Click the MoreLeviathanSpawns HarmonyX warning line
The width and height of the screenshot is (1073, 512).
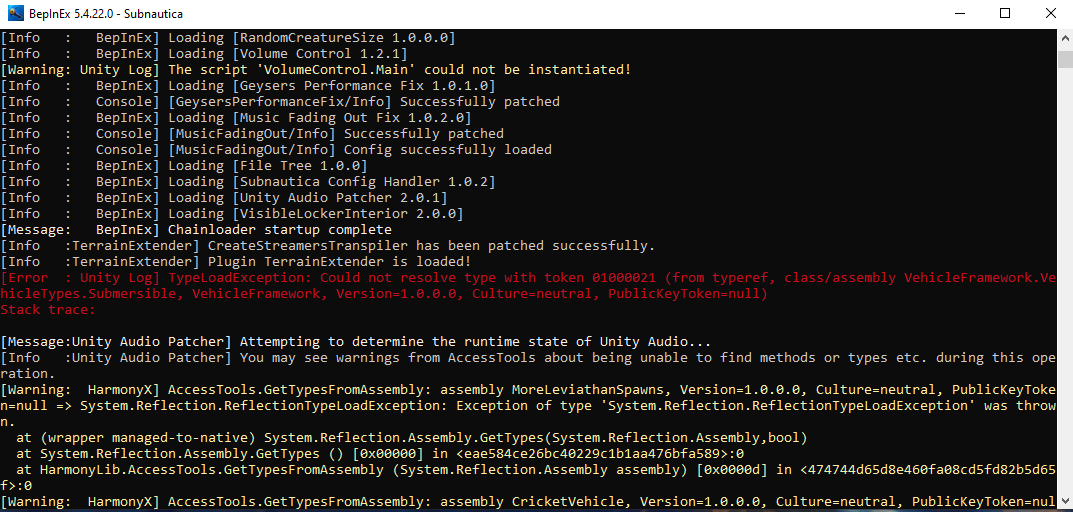pyautogui.click(x=528, y=405)
